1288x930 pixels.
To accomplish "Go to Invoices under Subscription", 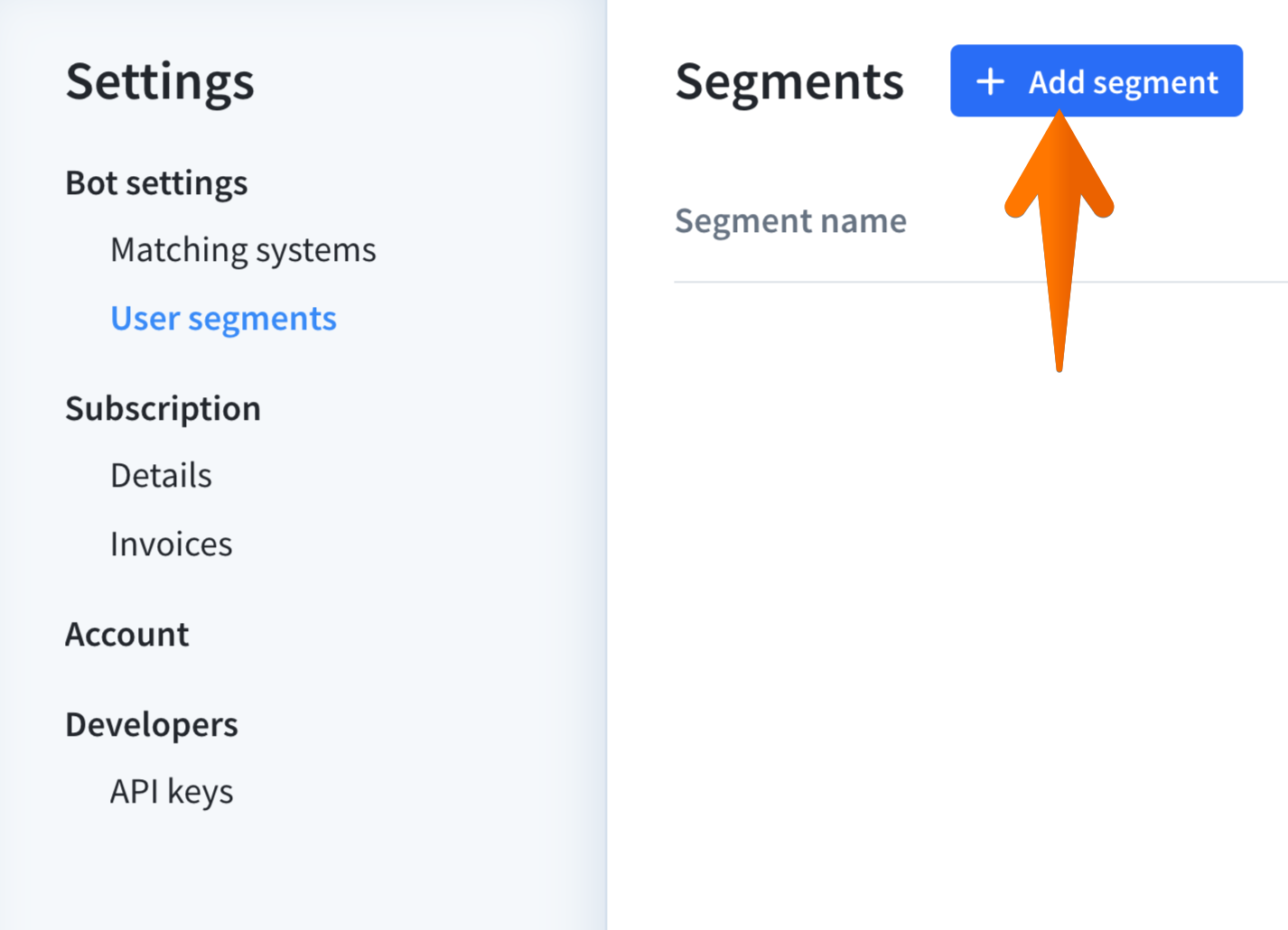I will click(x=171, y=544).
